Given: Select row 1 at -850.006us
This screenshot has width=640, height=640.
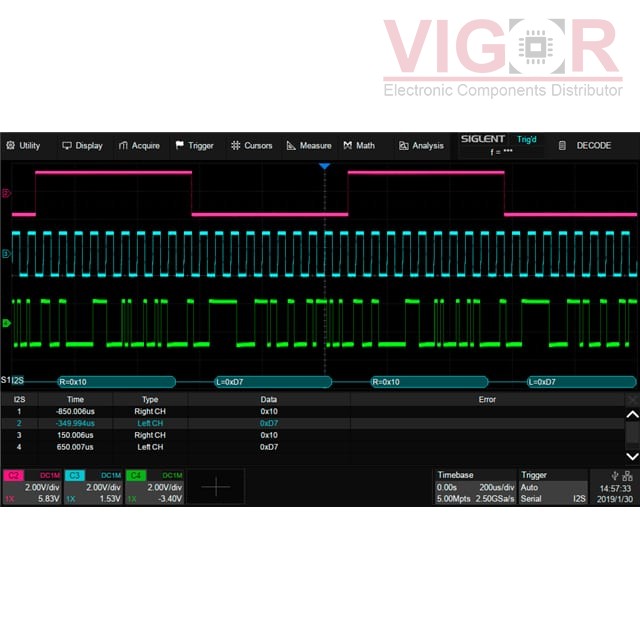Looking at the screenshot, I should [x=312, y=411].
